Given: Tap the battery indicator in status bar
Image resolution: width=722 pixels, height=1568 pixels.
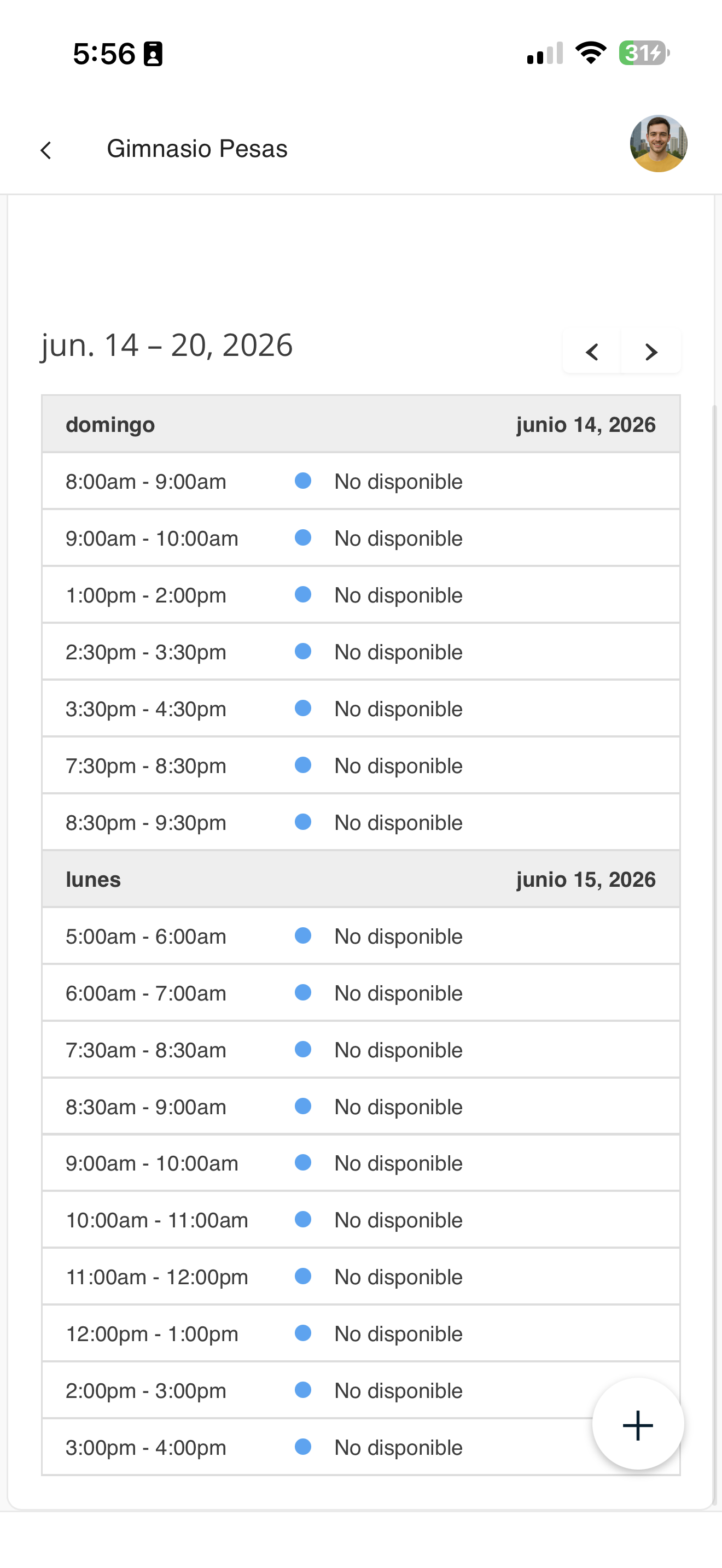Looking at the screenshot, I should point(644,53).
